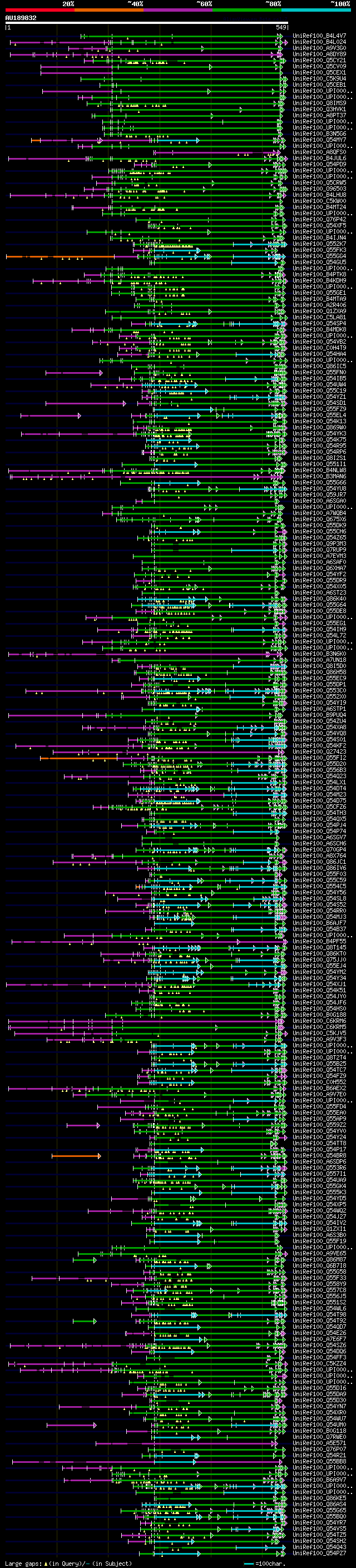Select label UniRef100_B9PUQ4
This screenshot has width=356, height=1568.
pos(319,715)
